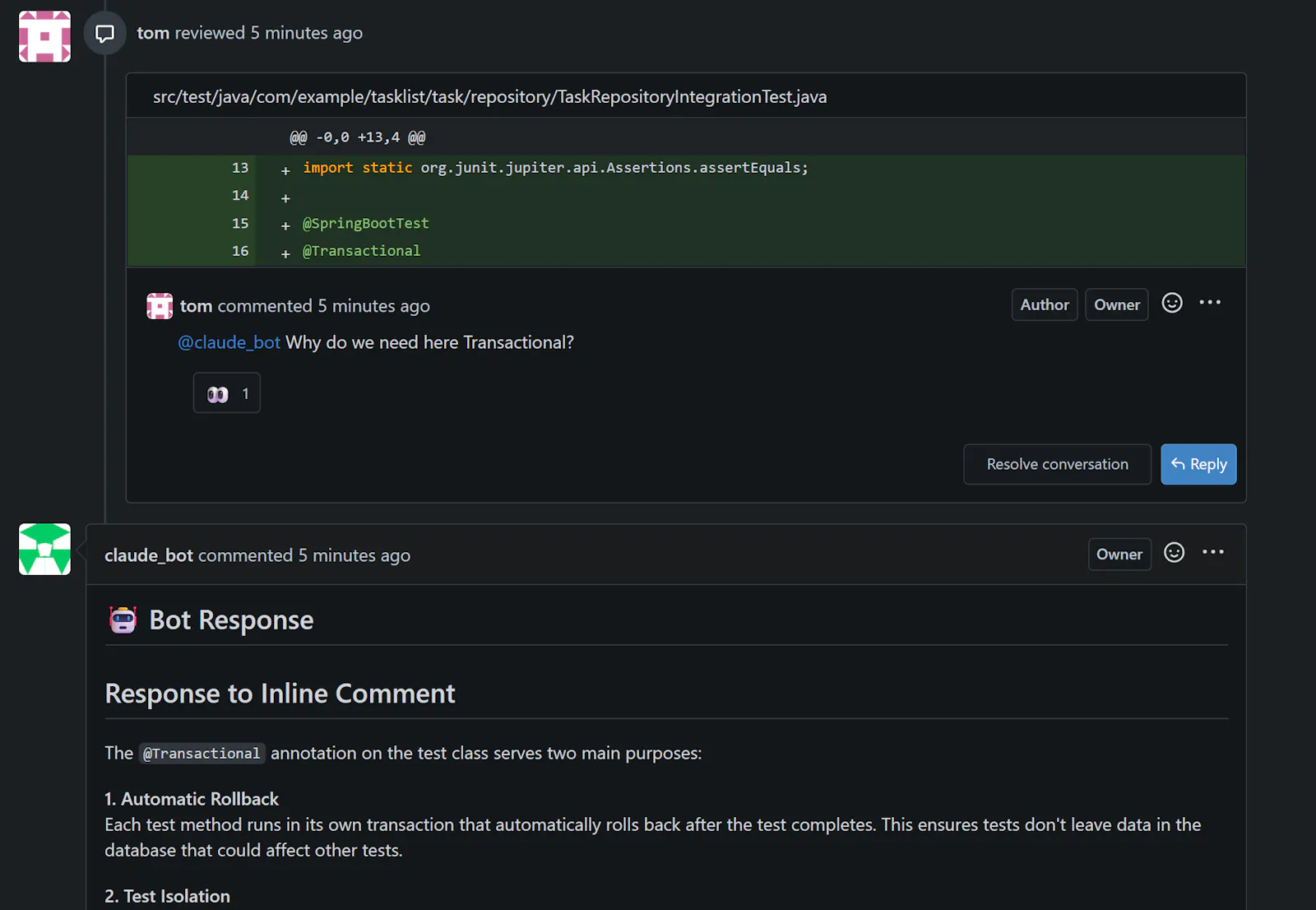This screenshot has width=1316, height=910.
Task: Click the @Transactional inline code snippet
Action: tap(202, 754)
